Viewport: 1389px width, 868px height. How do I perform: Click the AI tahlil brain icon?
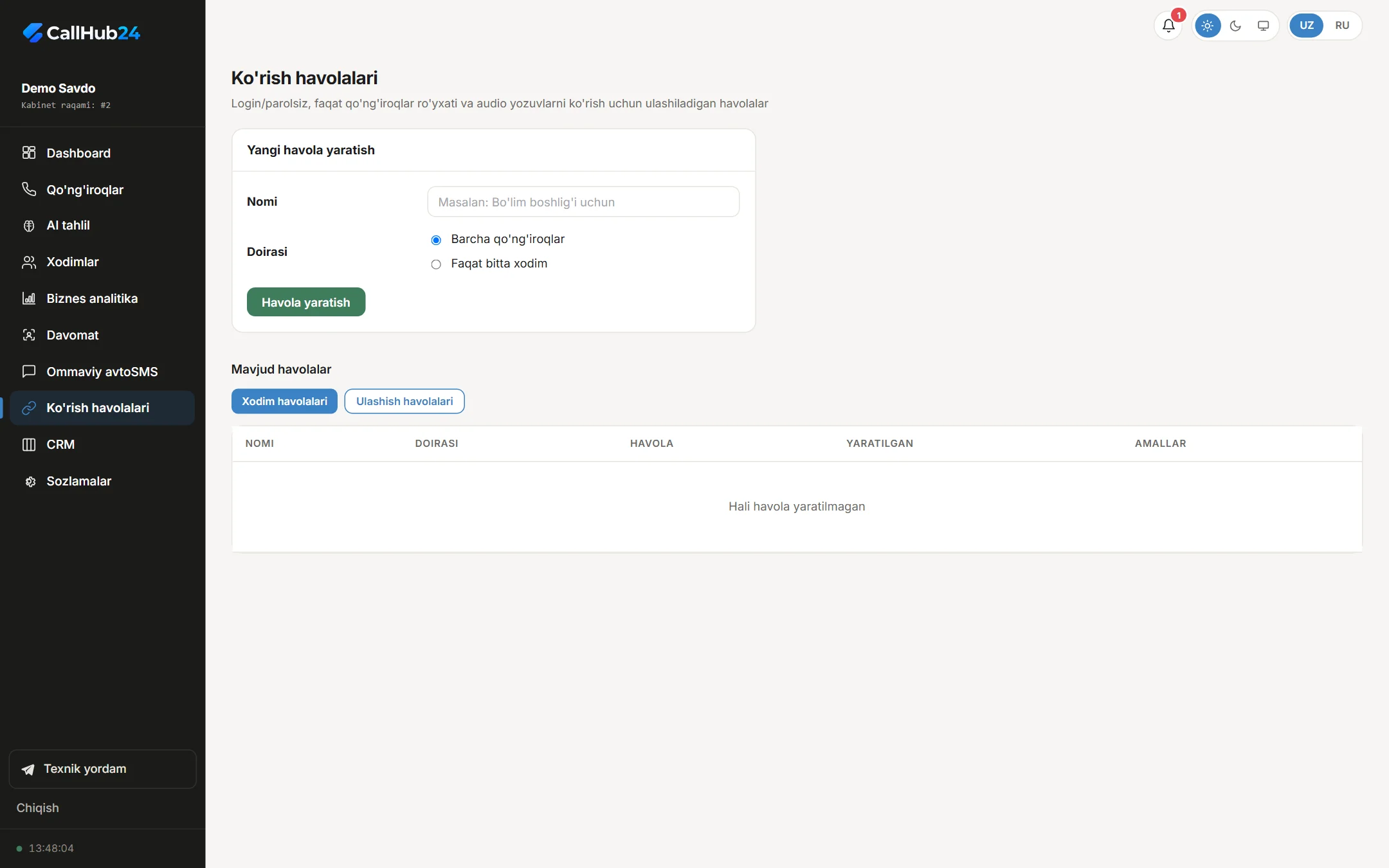(x=29, y=226)
